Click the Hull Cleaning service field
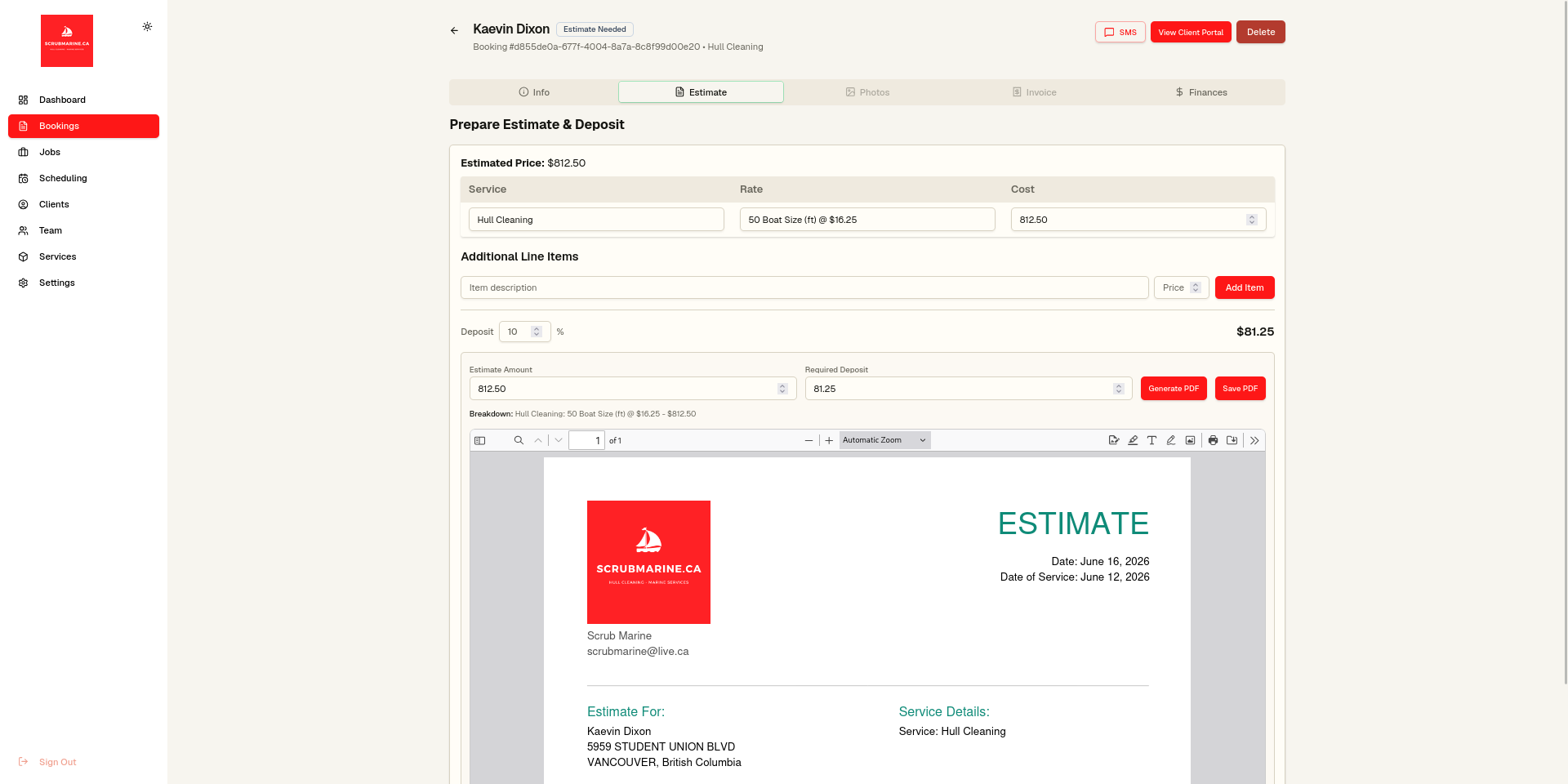Screen dimensions: 1568x784 click(596, 220)
